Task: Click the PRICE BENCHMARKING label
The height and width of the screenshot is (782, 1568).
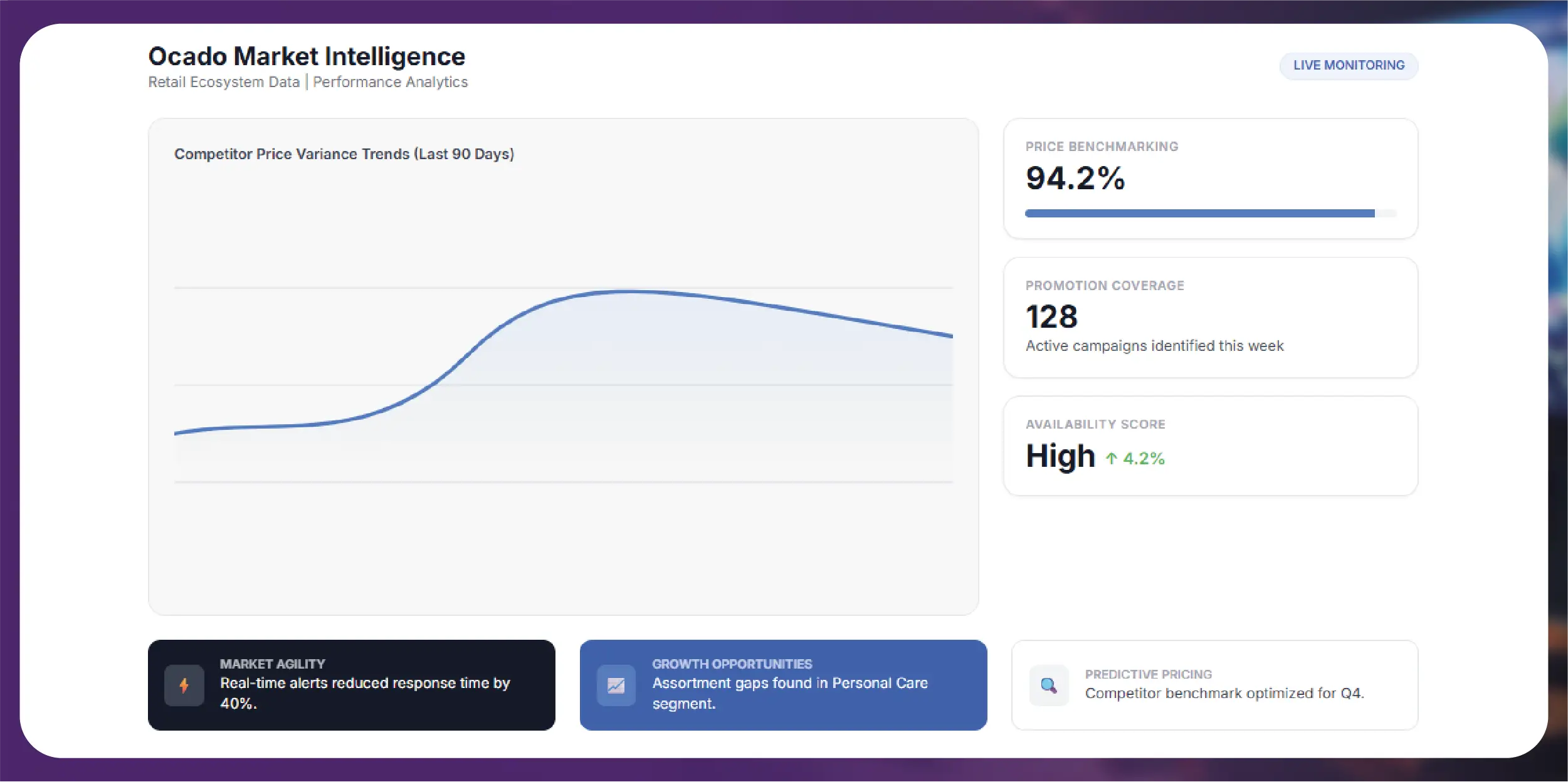Action: (1102, 147)
